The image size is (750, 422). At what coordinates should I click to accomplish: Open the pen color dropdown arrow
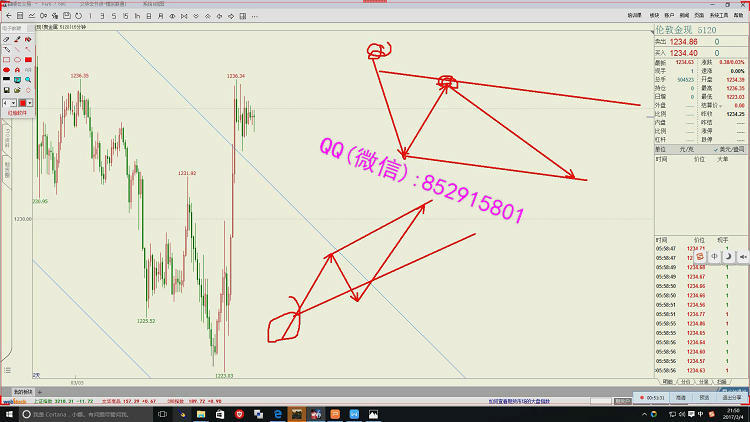coord(32,103)
